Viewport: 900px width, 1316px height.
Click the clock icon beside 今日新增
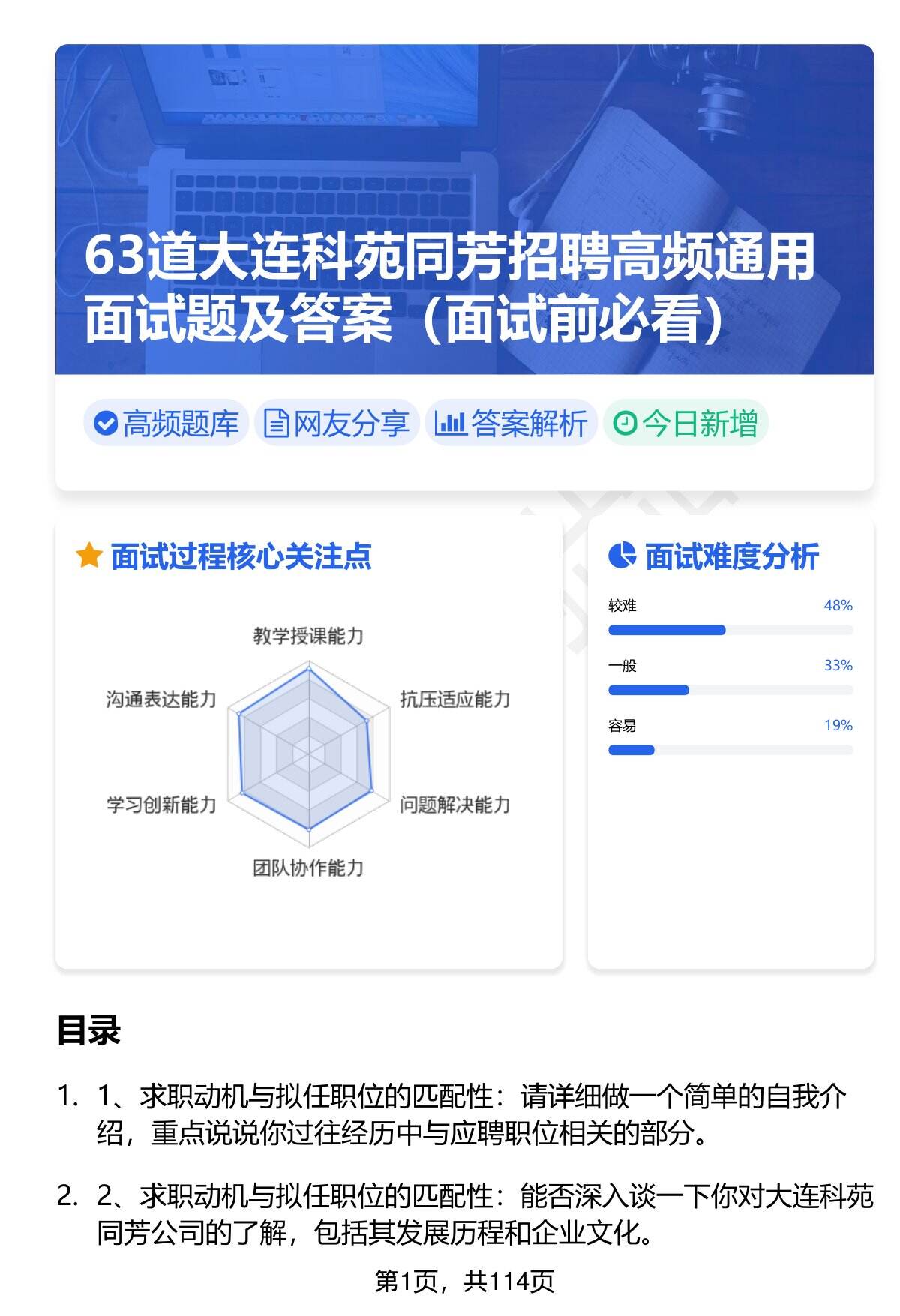(x=625, y=424)
